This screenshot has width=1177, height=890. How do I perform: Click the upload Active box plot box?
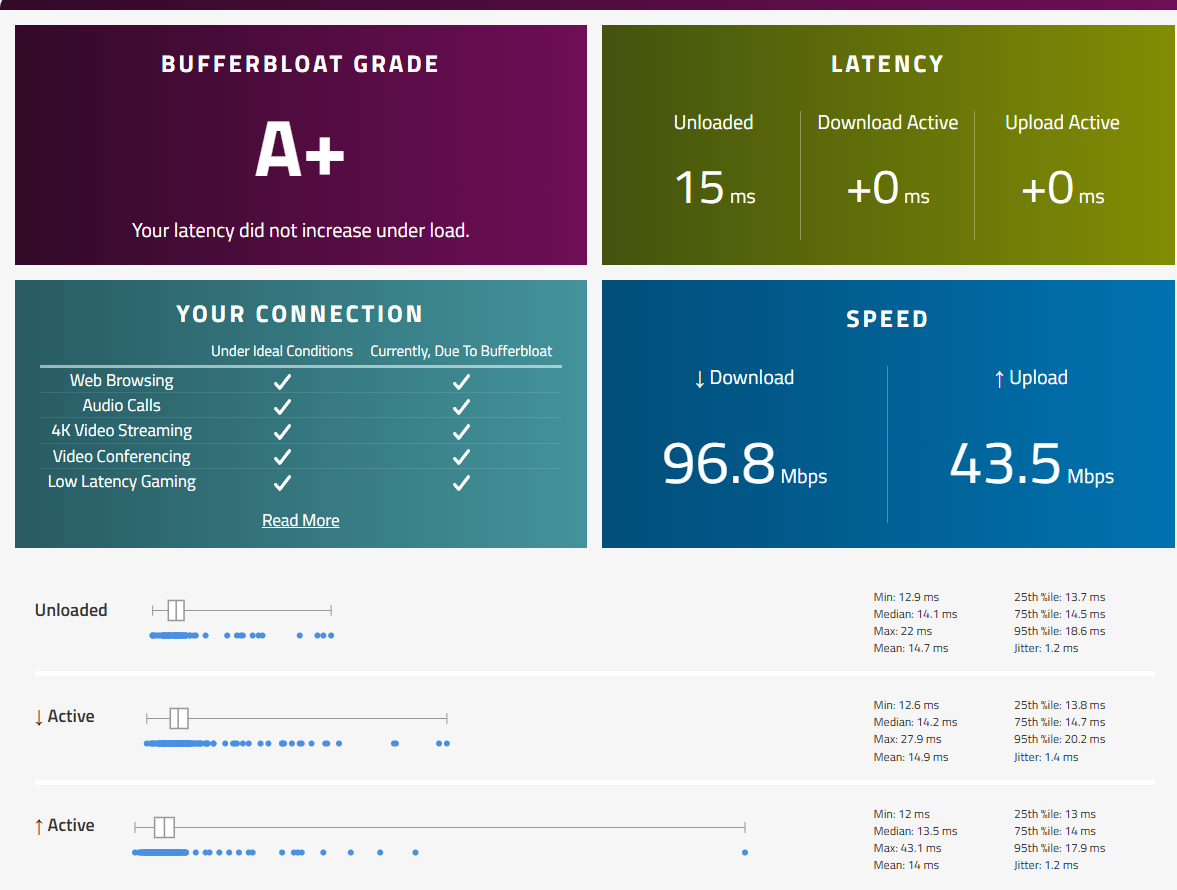click(x=164, y=827)
